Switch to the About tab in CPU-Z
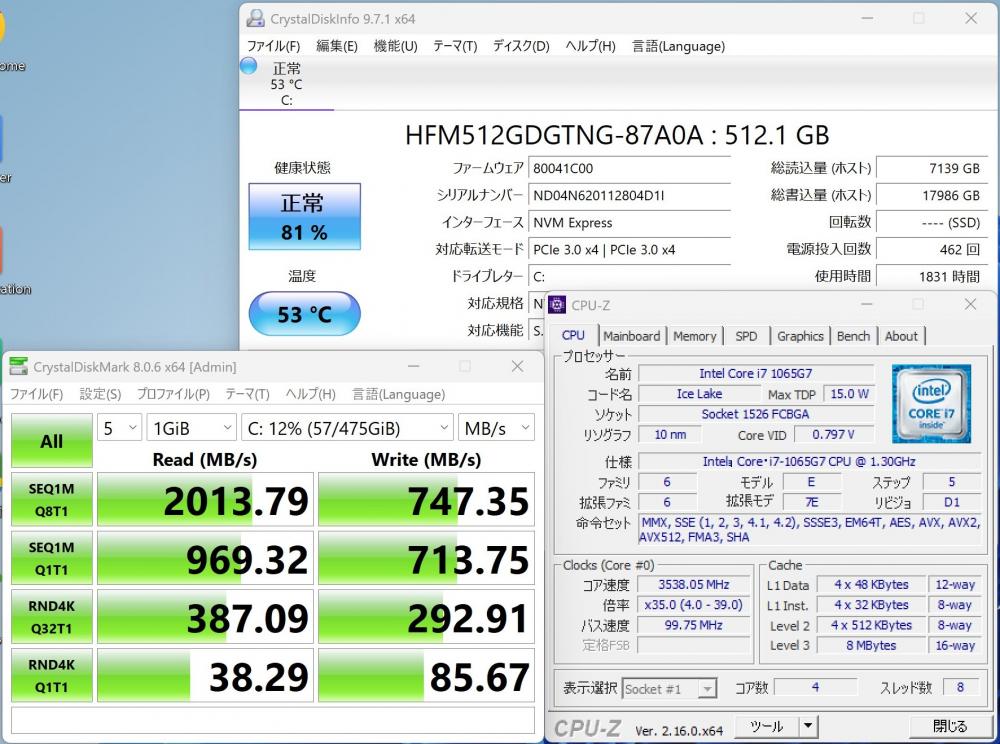1000x744 pixels. [901, 336]
